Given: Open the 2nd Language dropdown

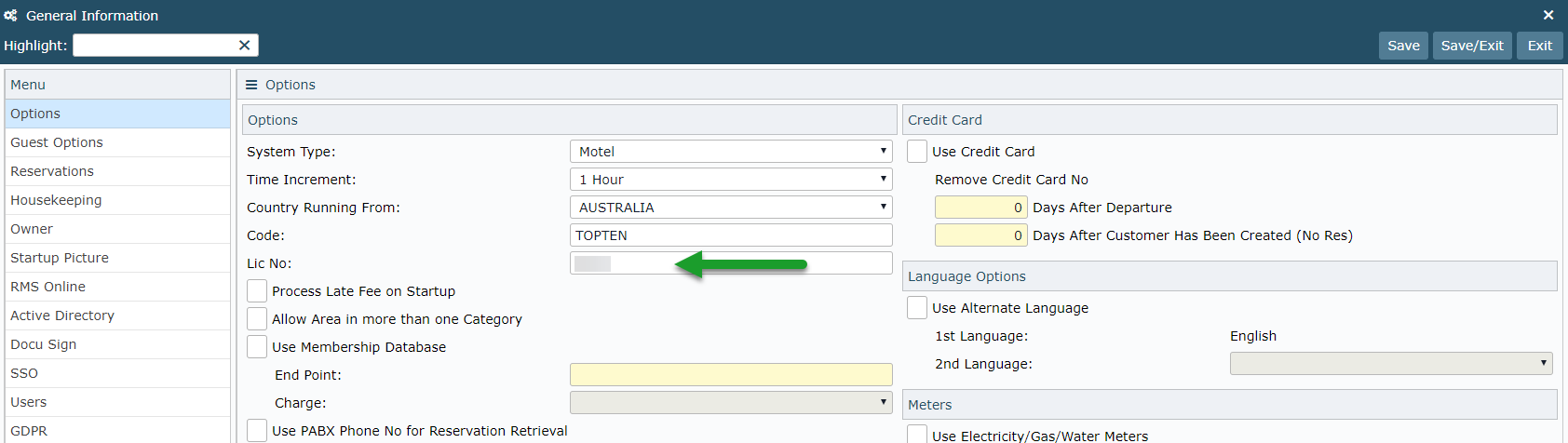Looking at the screenshot, I should coord(1390,364).
